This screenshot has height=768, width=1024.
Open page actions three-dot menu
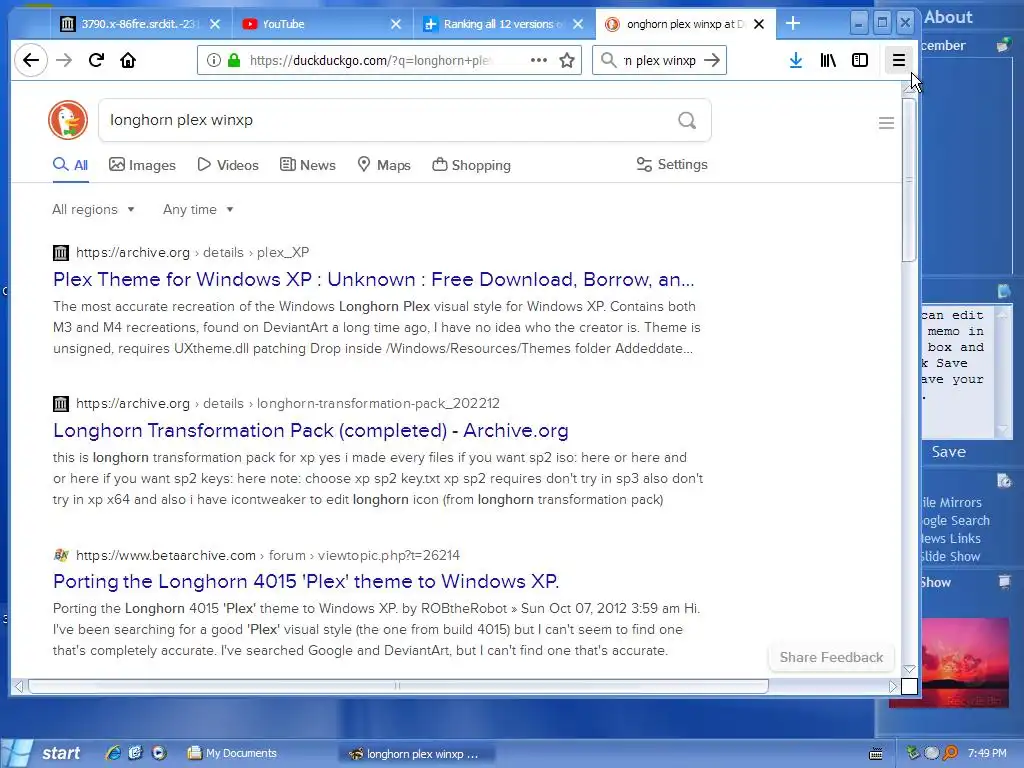(539, 60)
